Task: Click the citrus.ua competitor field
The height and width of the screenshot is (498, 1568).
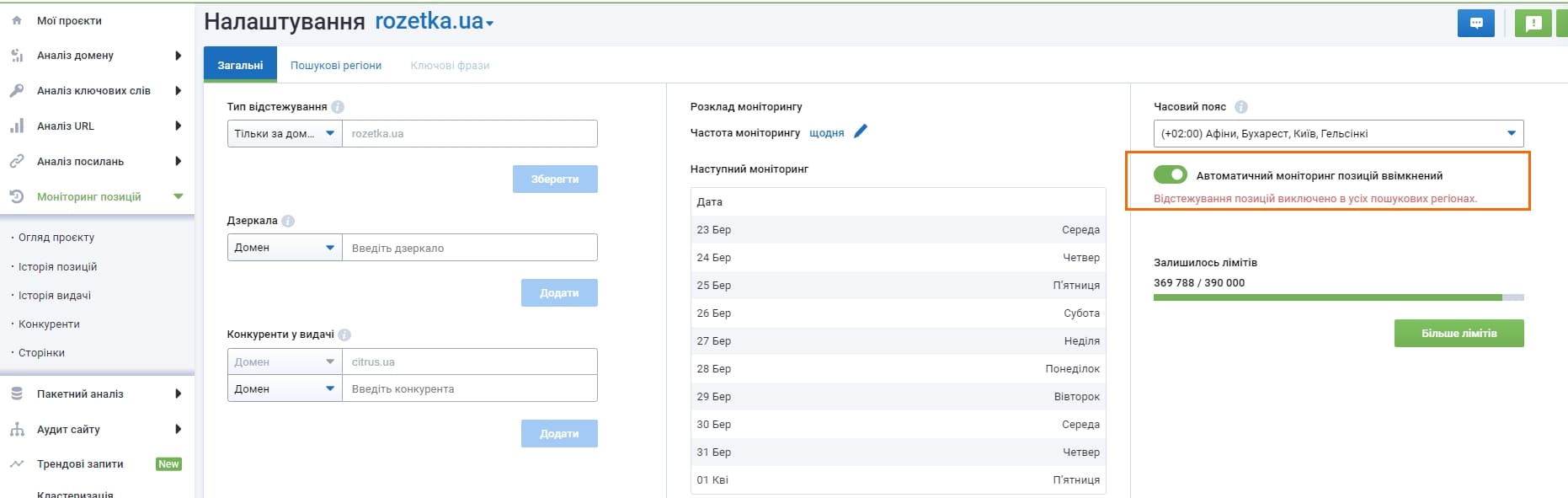Action: click(x=470, y=361)
